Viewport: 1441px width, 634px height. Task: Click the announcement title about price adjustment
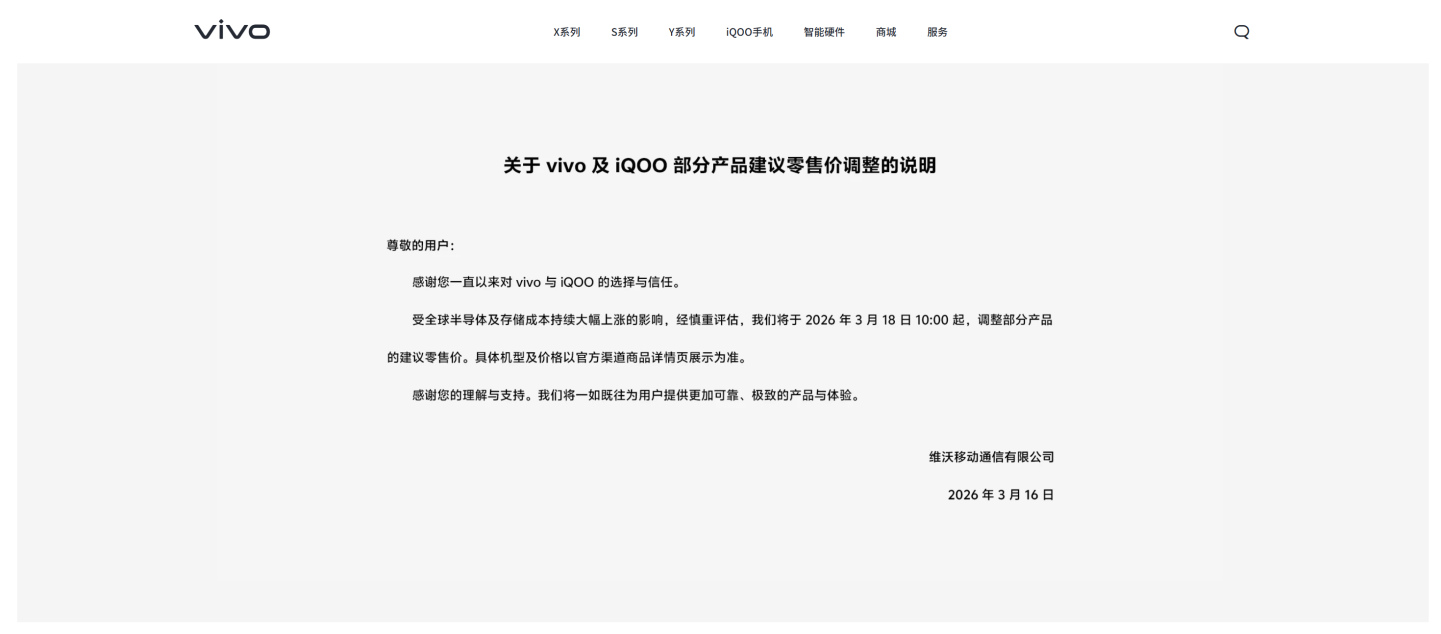719,167
